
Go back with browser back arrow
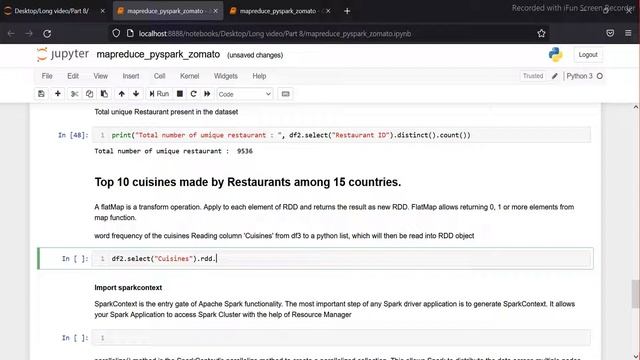point(11,33)
